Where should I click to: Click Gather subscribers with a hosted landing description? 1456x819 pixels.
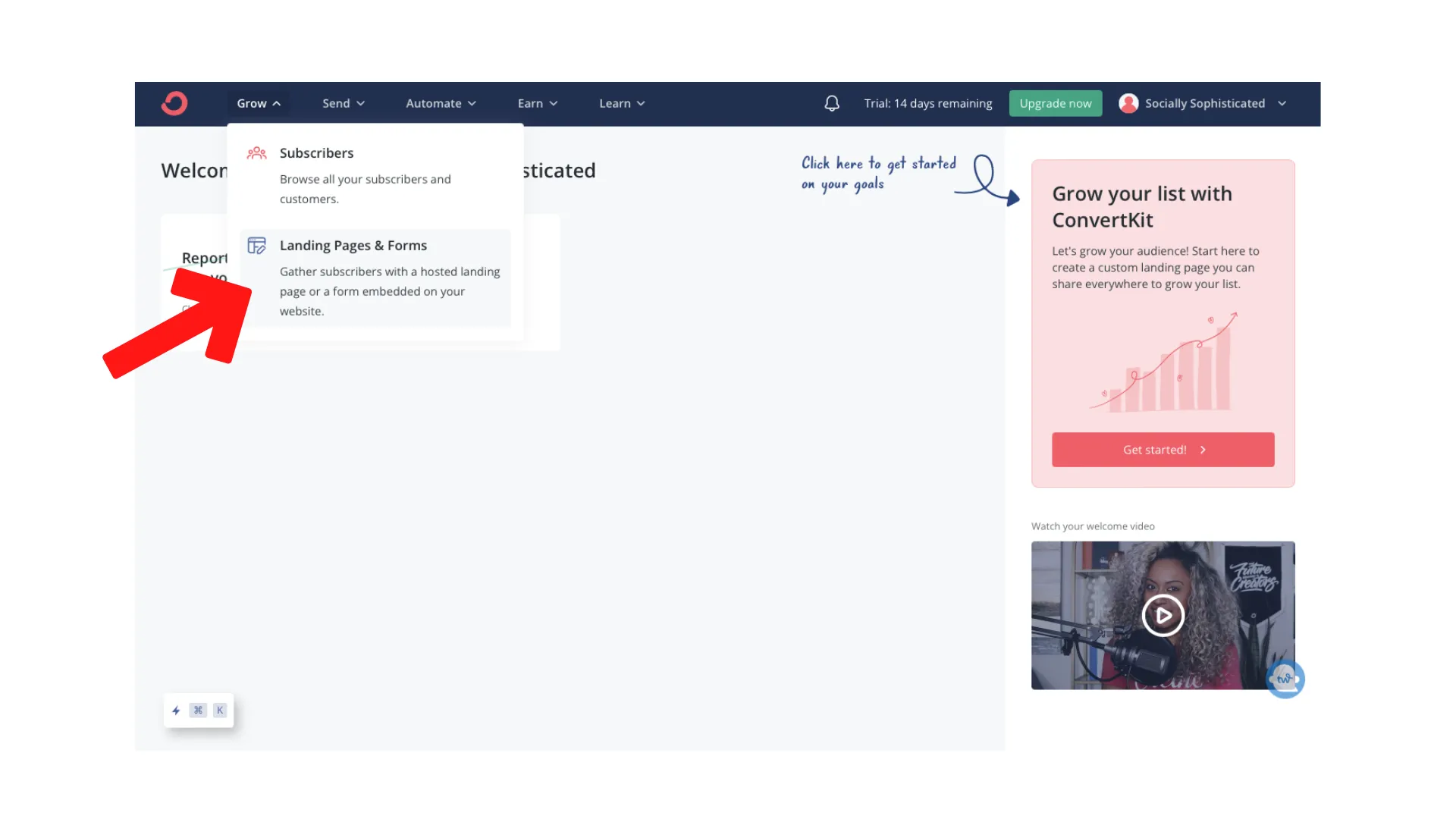click(x=390, y=291)
